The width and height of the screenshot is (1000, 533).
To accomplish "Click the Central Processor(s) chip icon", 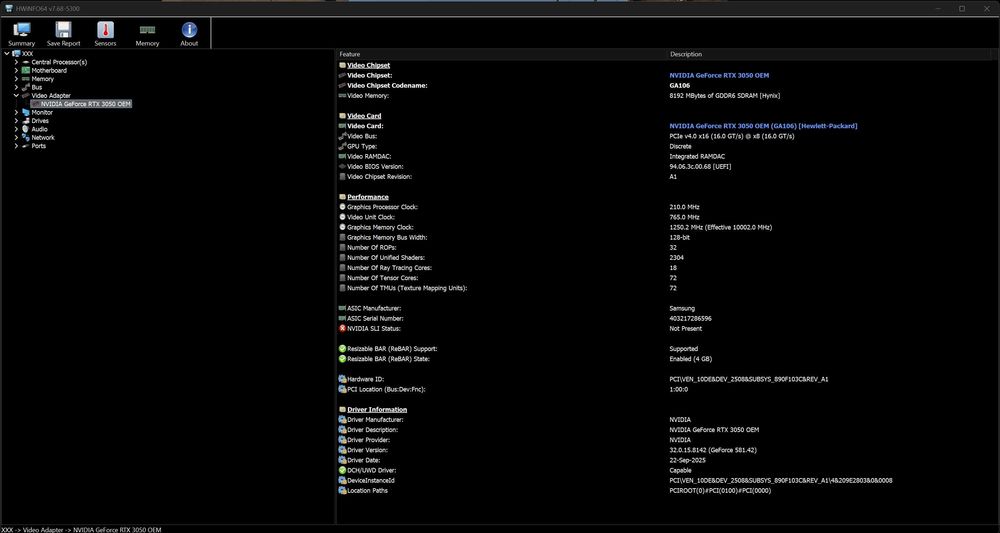I will pyautogui.click(x=26, y=62).
